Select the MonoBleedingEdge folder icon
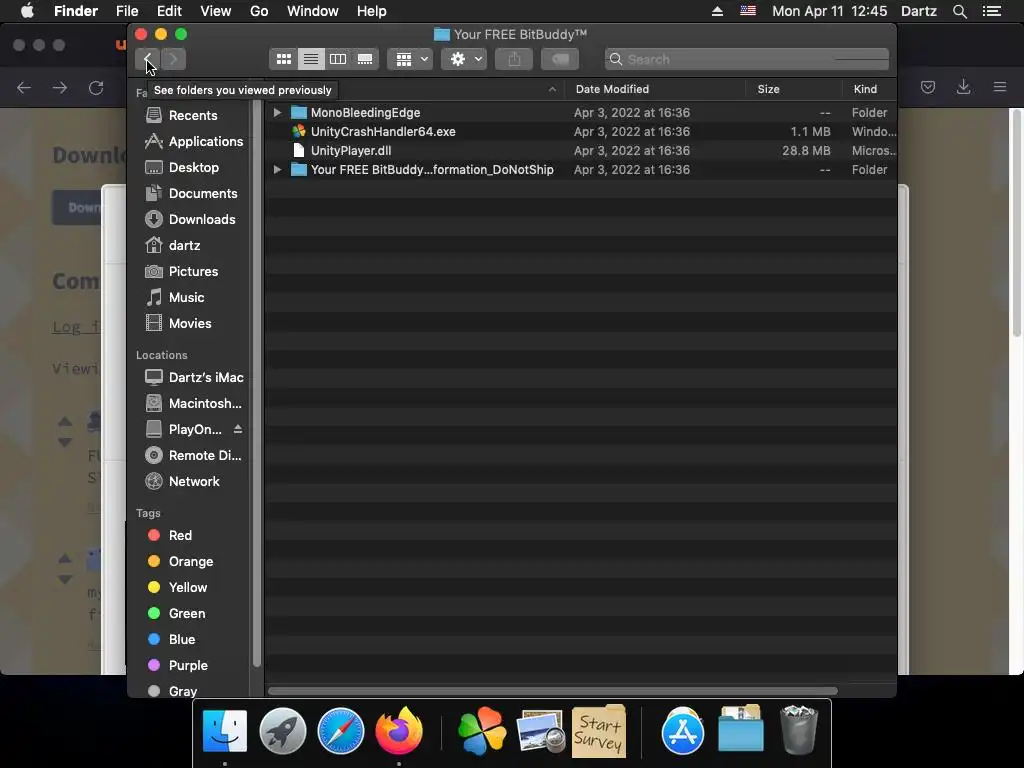1024x768 pixels. 298,112
